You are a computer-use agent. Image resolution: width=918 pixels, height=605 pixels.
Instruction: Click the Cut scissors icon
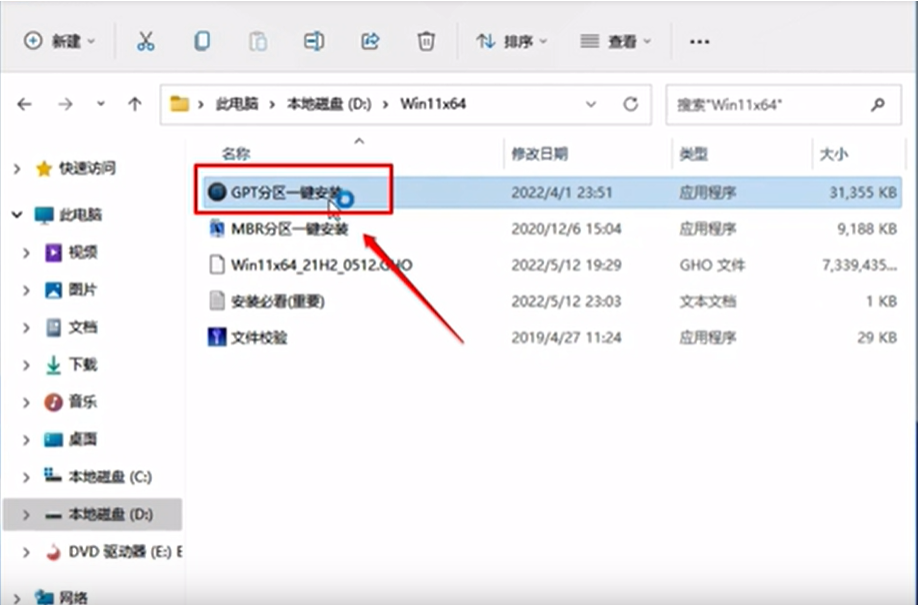(145, 41)
